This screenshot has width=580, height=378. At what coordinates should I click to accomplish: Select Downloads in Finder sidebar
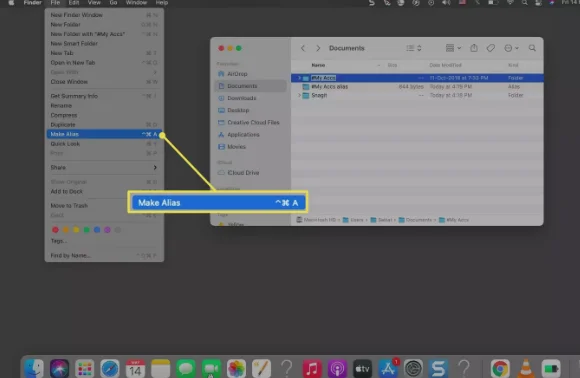tap(250, 98)
